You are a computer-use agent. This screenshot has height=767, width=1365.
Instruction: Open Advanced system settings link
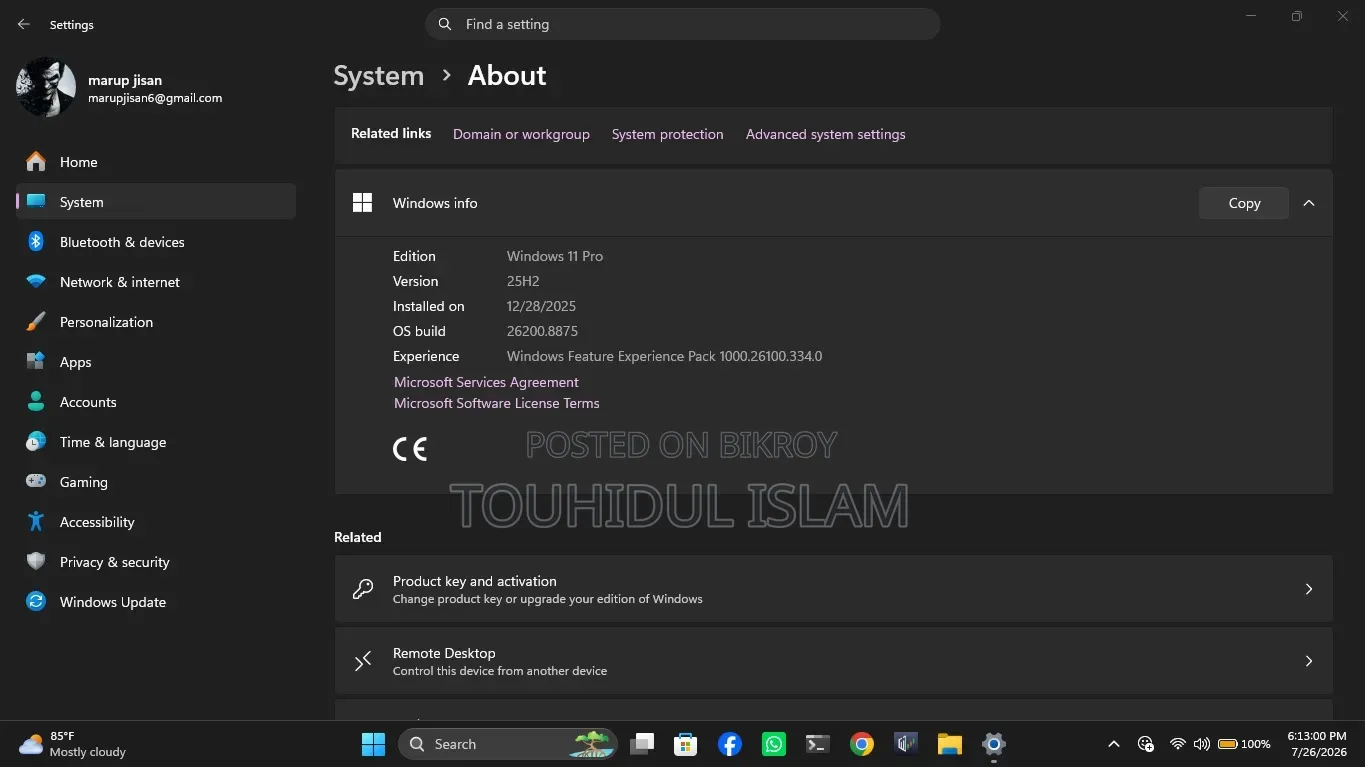coord(826,134)
